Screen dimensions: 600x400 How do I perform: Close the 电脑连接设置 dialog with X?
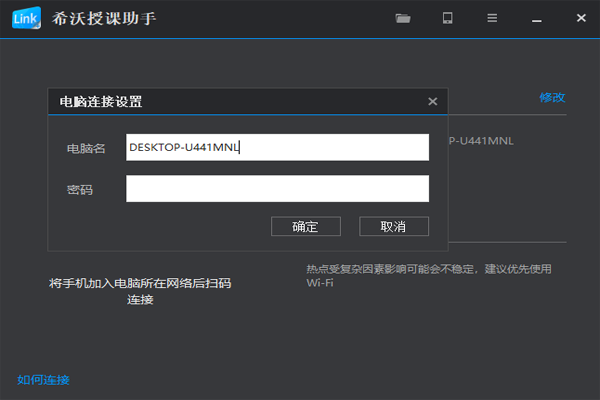(x=432, y=101)
